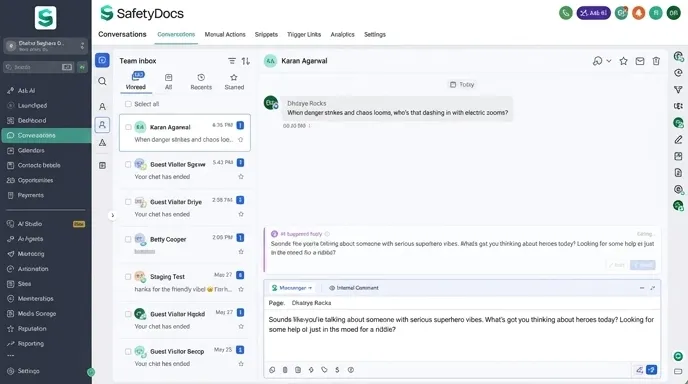The image size is (688, 384).
Task: Open the DR user avatar
Action: point(673,13)
